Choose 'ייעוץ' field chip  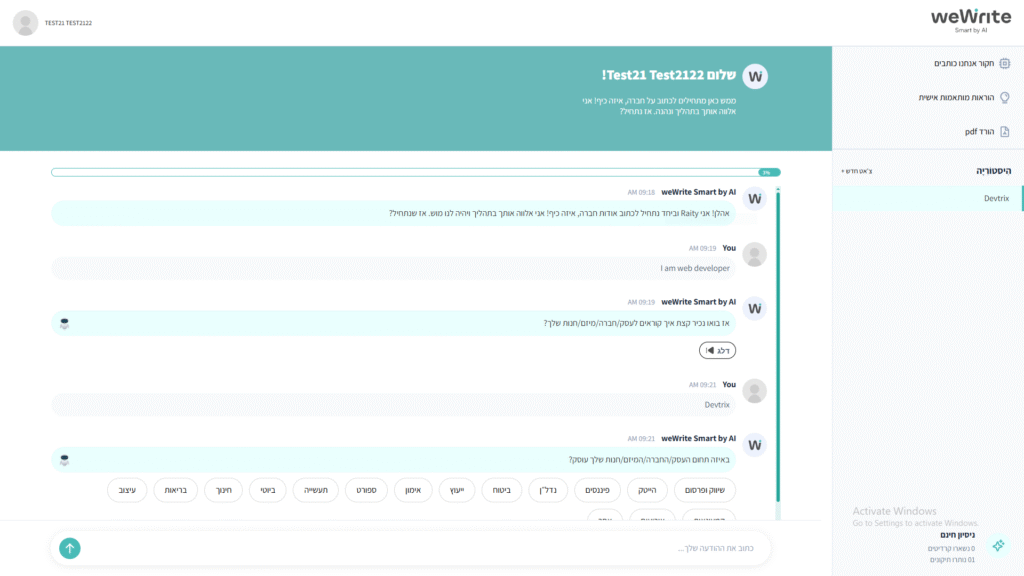pyautogui.click(x=457, y=490)
